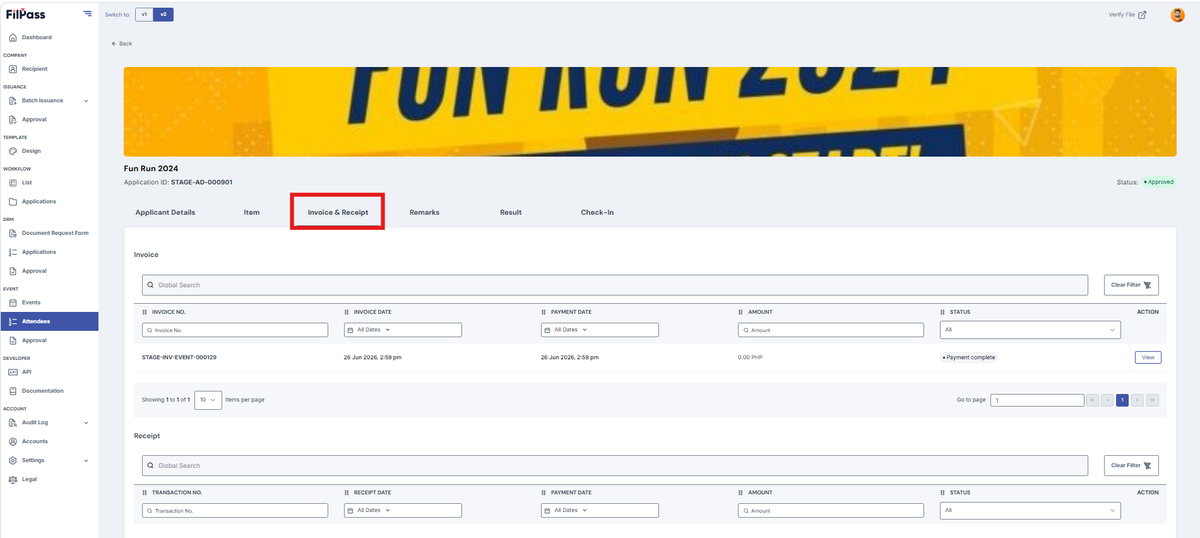Focus the Receipt Global Search field
The height and width of the screenshot is (538, 1200).
615,465
